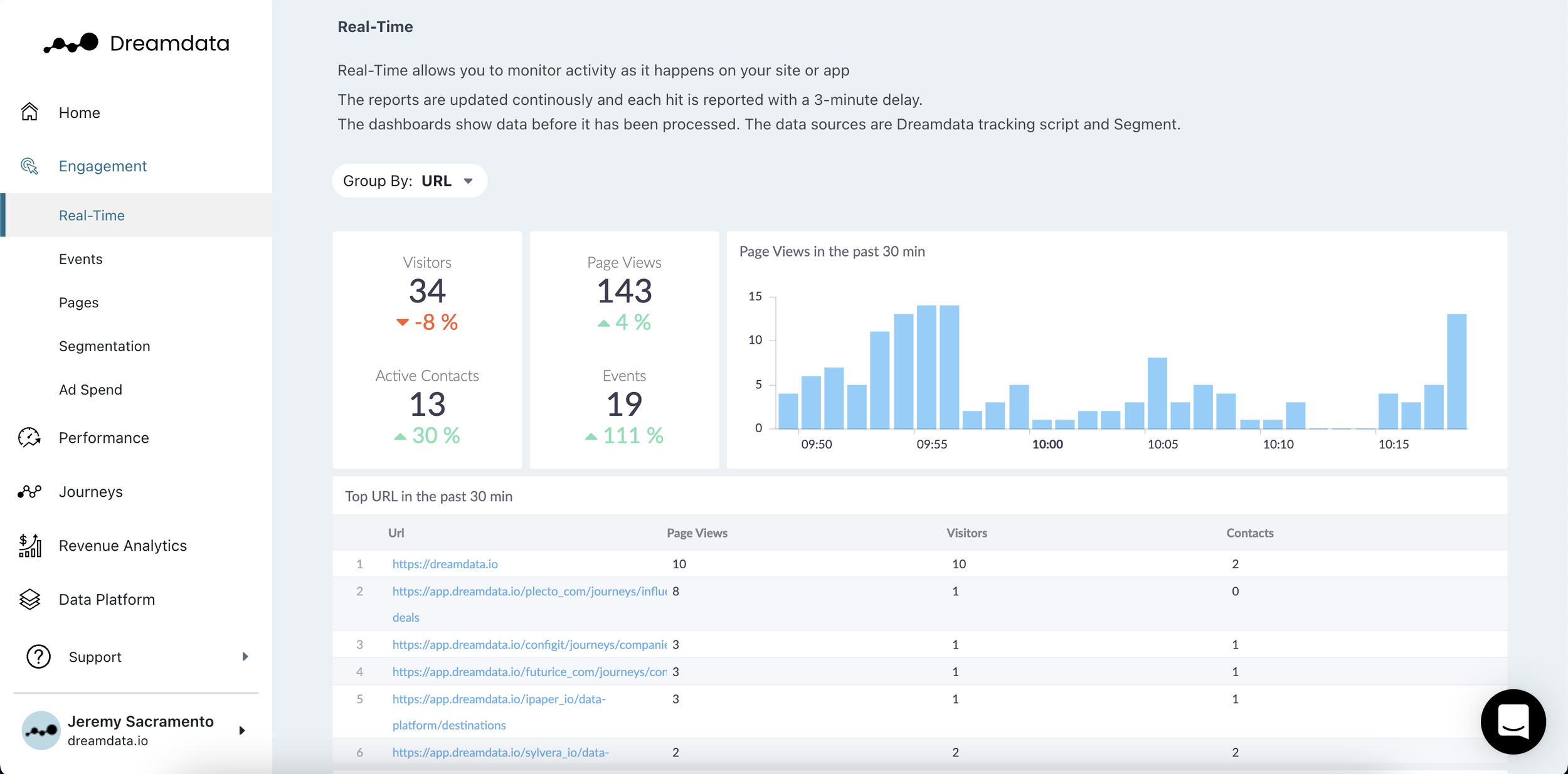Click the Active Contacts 13 metric
Image resolution: width=1568 pixels, height=774 pixels.
tap(427, 404)
